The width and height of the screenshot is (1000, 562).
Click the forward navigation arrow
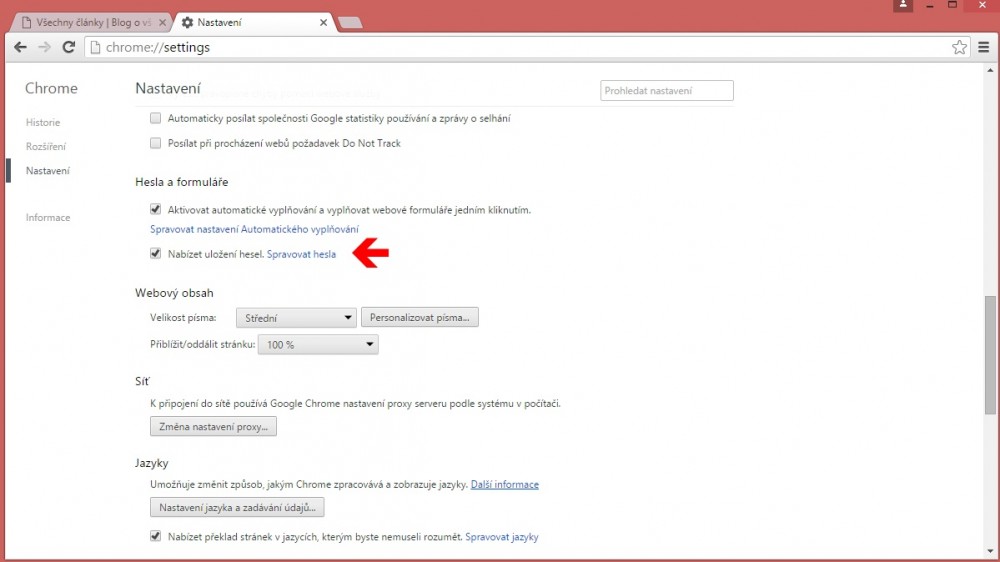44,47
